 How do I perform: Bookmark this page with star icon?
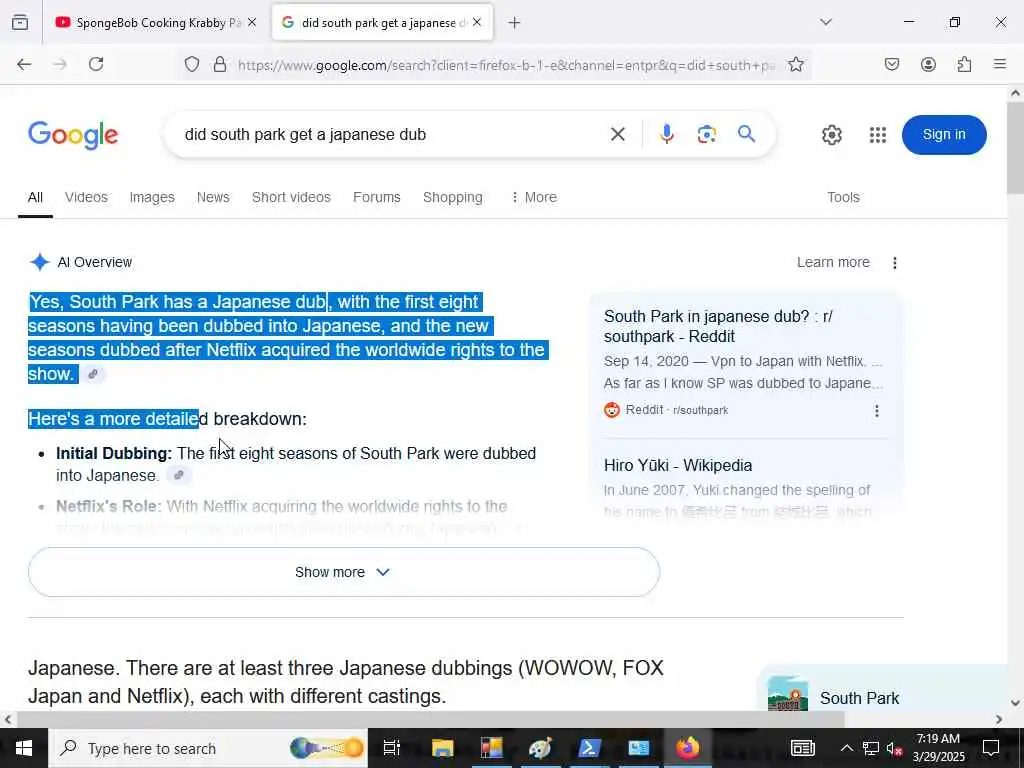click(795, 64)
